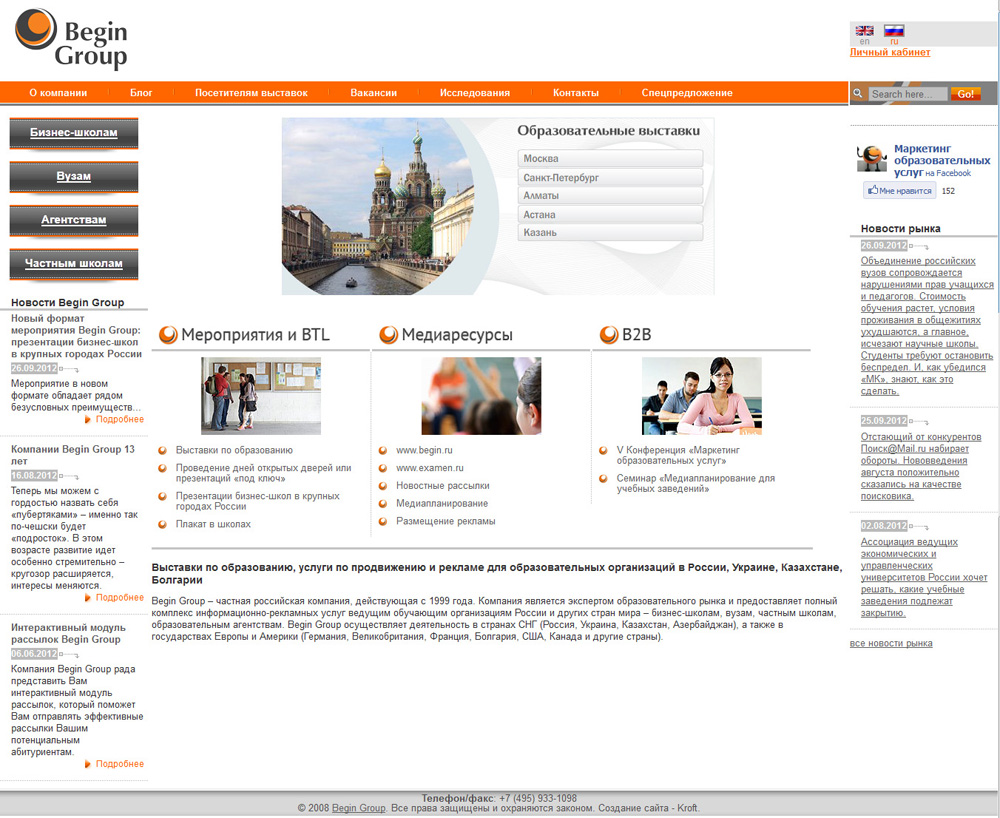Open все новости рынка
This screenshot has height=818, width=1000.
coord(890,645)
